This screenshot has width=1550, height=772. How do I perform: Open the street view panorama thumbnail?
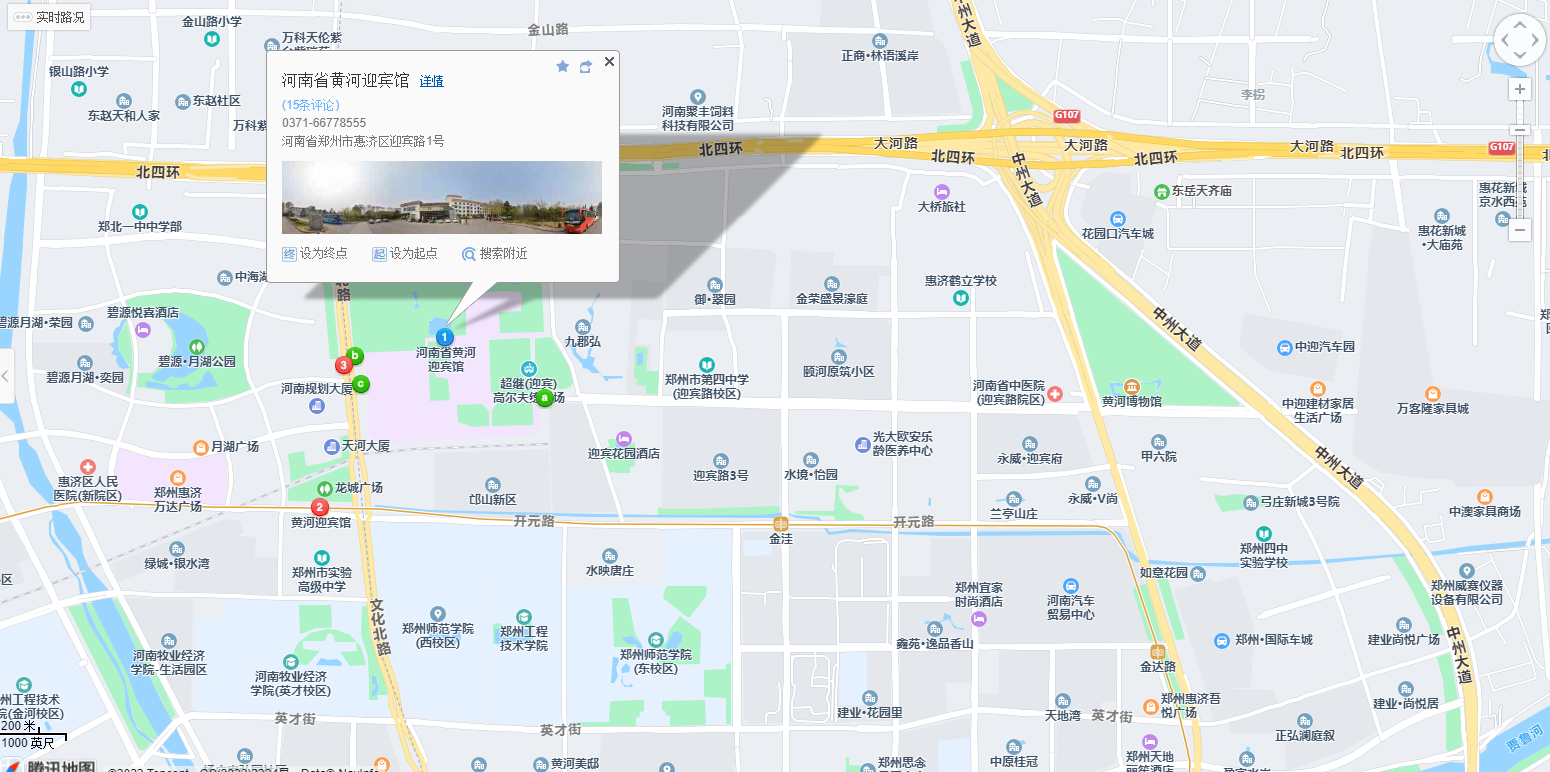[442, 197]
